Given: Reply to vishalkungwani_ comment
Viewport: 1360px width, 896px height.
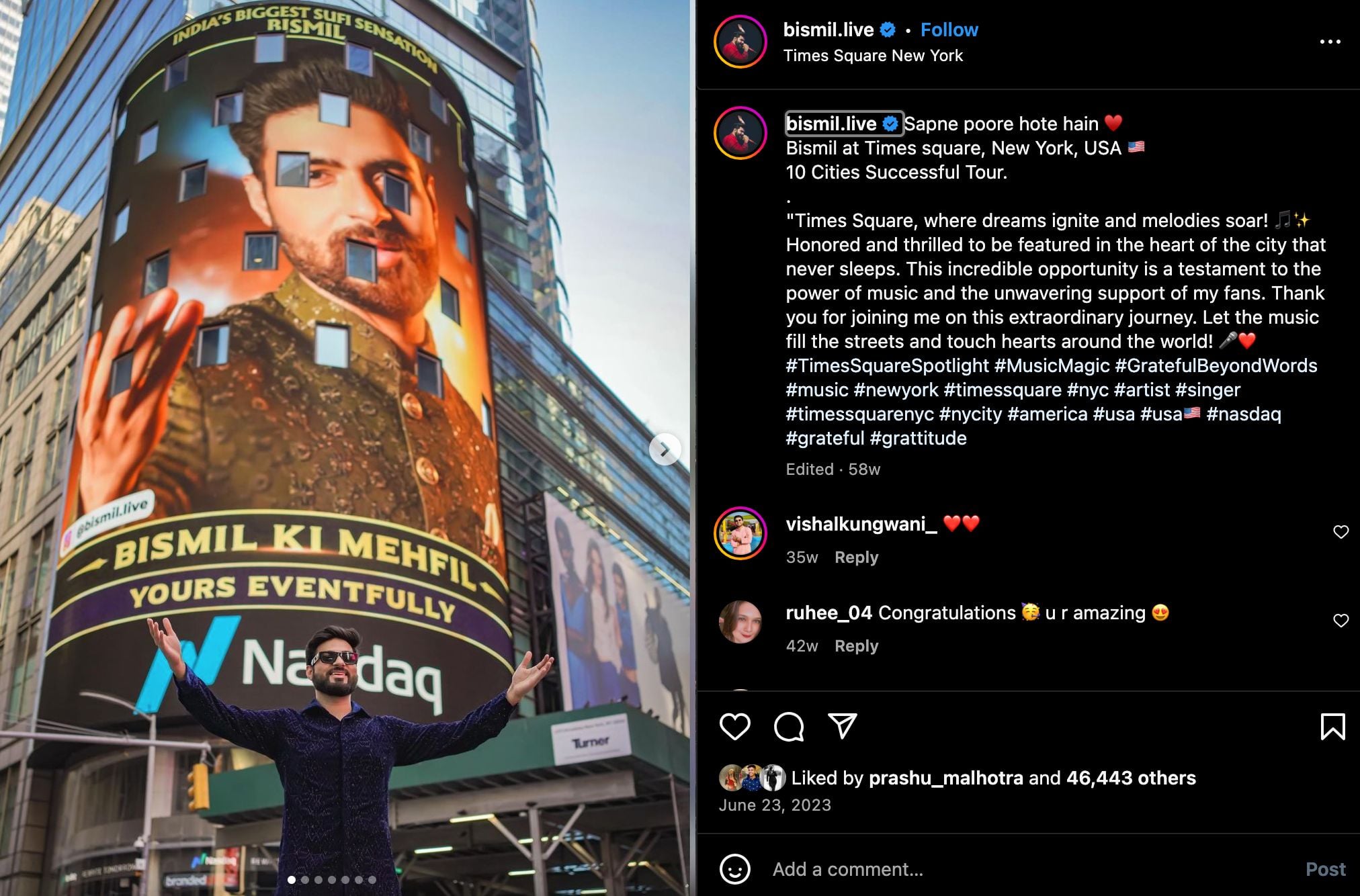Looking at the screenshot, I should pos(856,557).
